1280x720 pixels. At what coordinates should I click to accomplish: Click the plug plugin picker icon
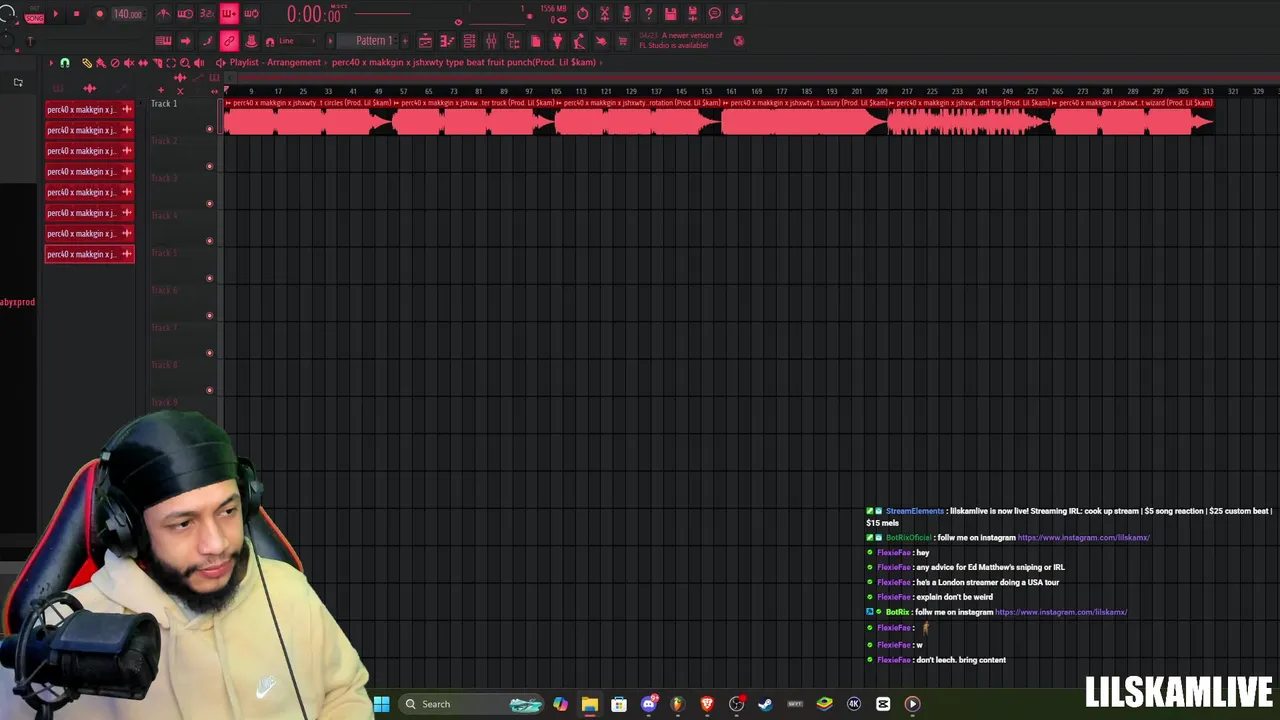coord(557,41)
